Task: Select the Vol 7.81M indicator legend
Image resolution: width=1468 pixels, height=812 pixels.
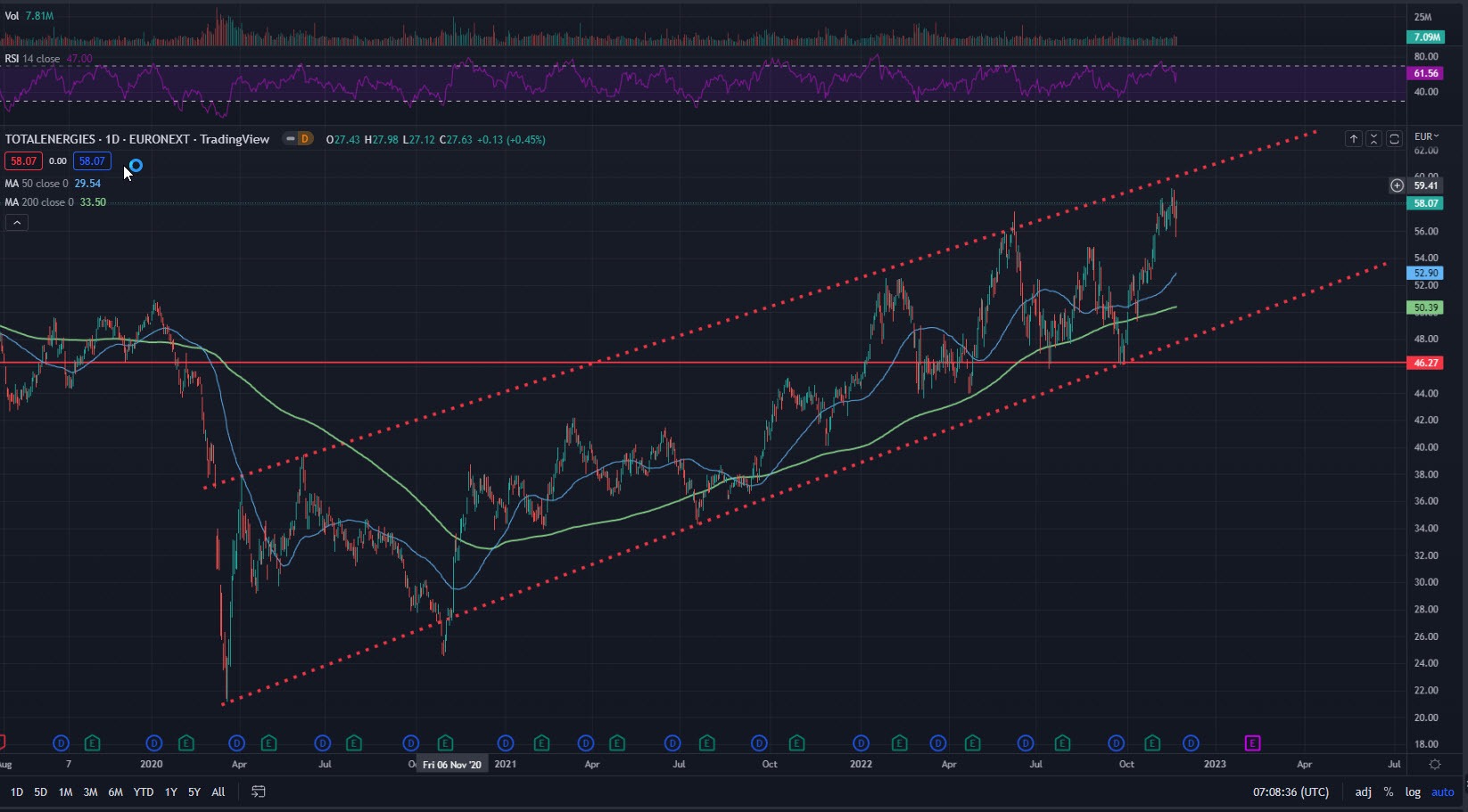Action: point(29,16)
